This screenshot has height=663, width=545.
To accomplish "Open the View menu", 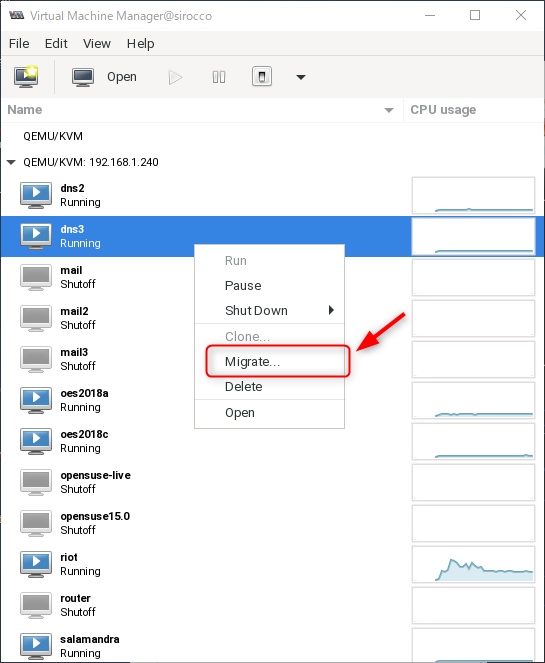I will [x=97, y=44].
